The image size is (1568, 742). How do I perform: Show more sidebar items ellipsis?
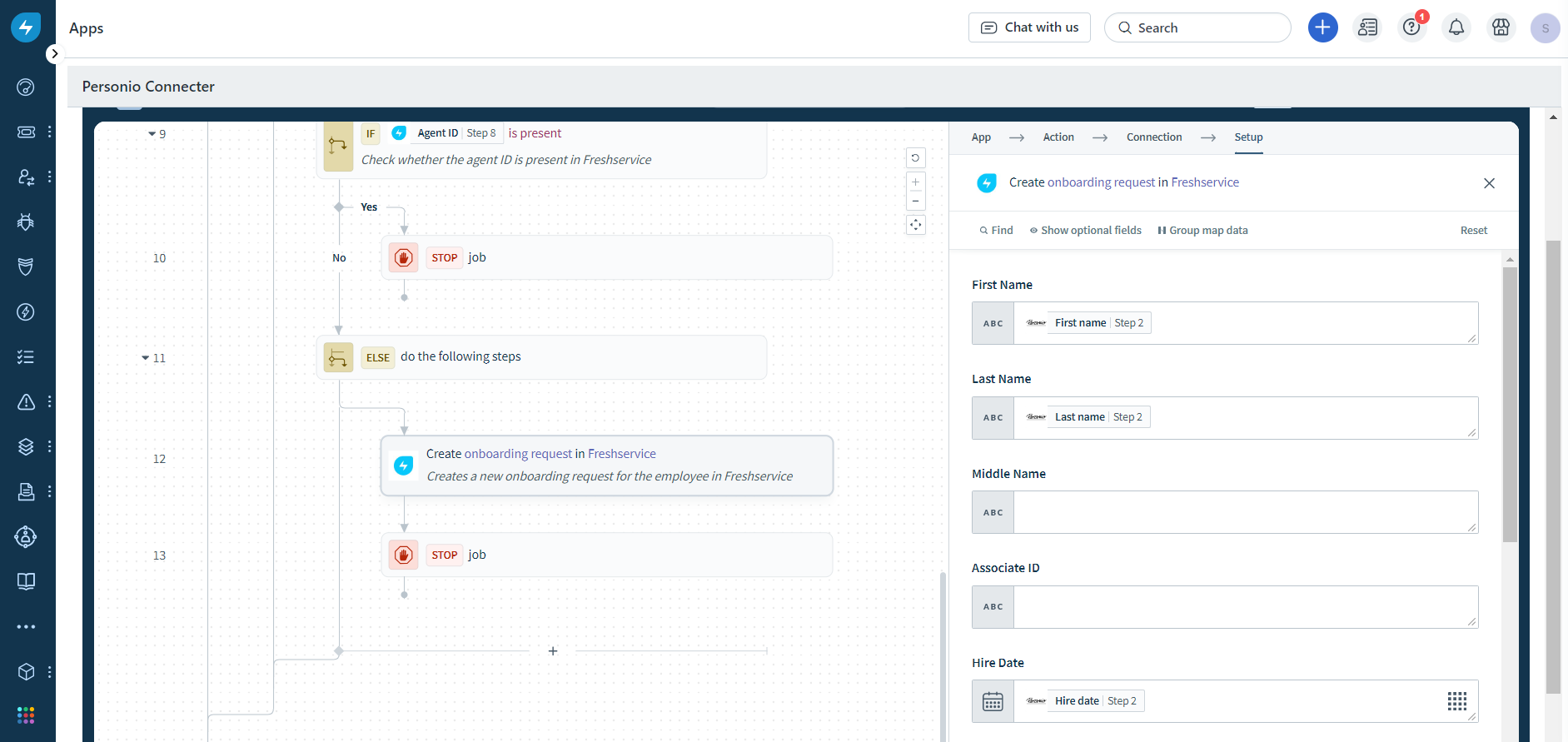pos(26,626)
